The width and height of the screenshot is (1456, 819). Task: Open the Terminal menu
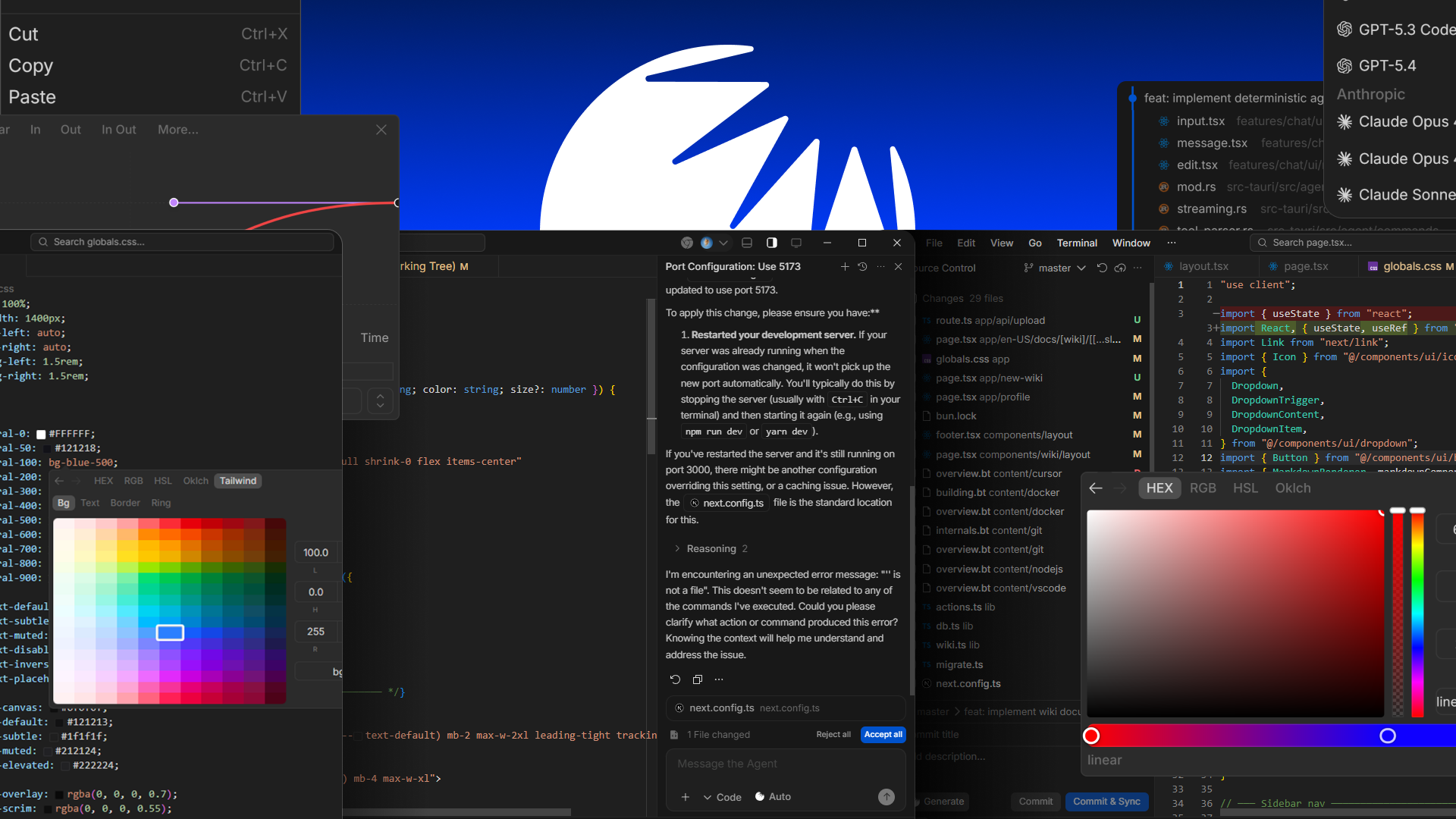click(1077, 243)
